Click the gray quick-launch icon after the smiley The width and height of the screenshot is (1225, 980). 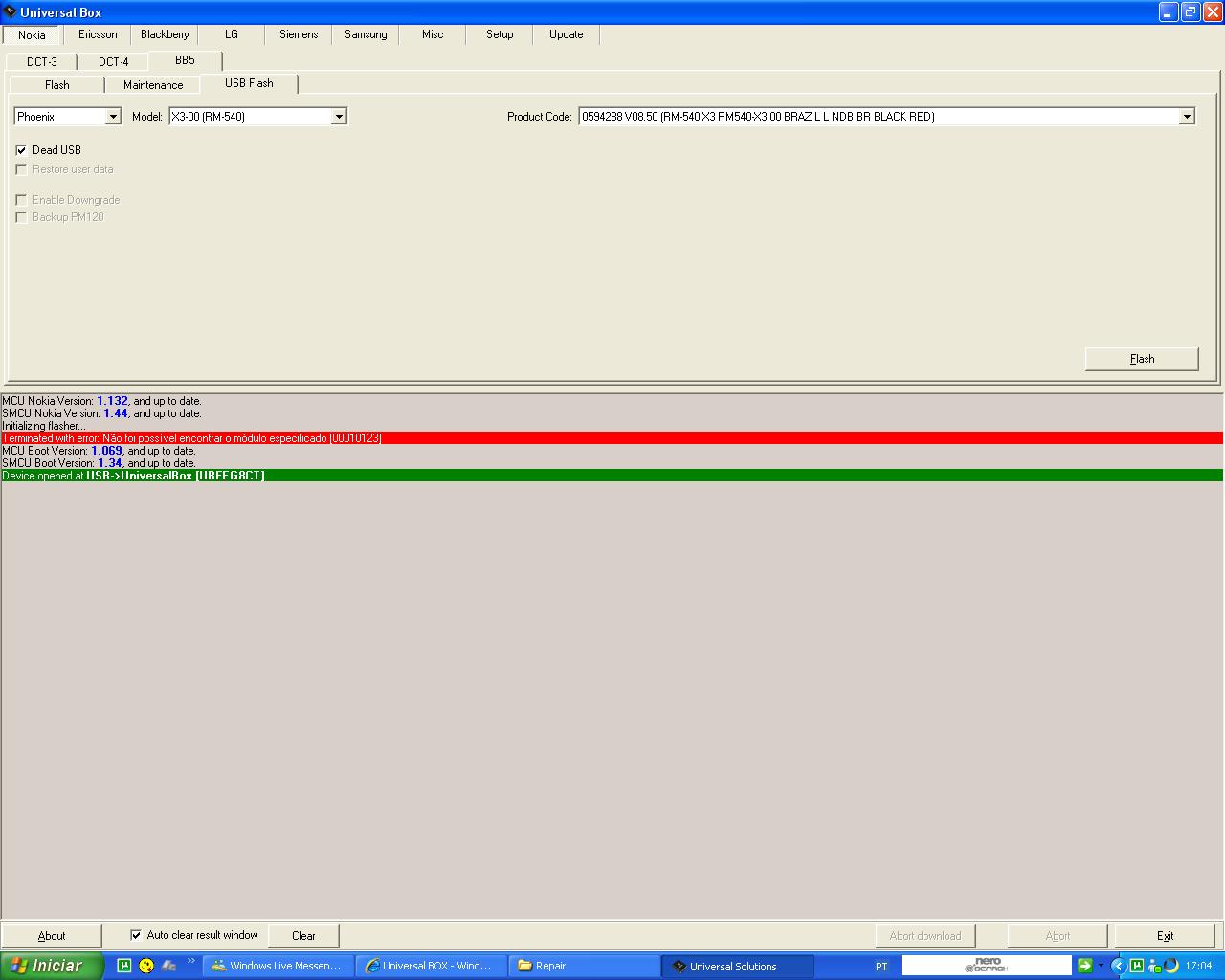click(x=169, y=966)
